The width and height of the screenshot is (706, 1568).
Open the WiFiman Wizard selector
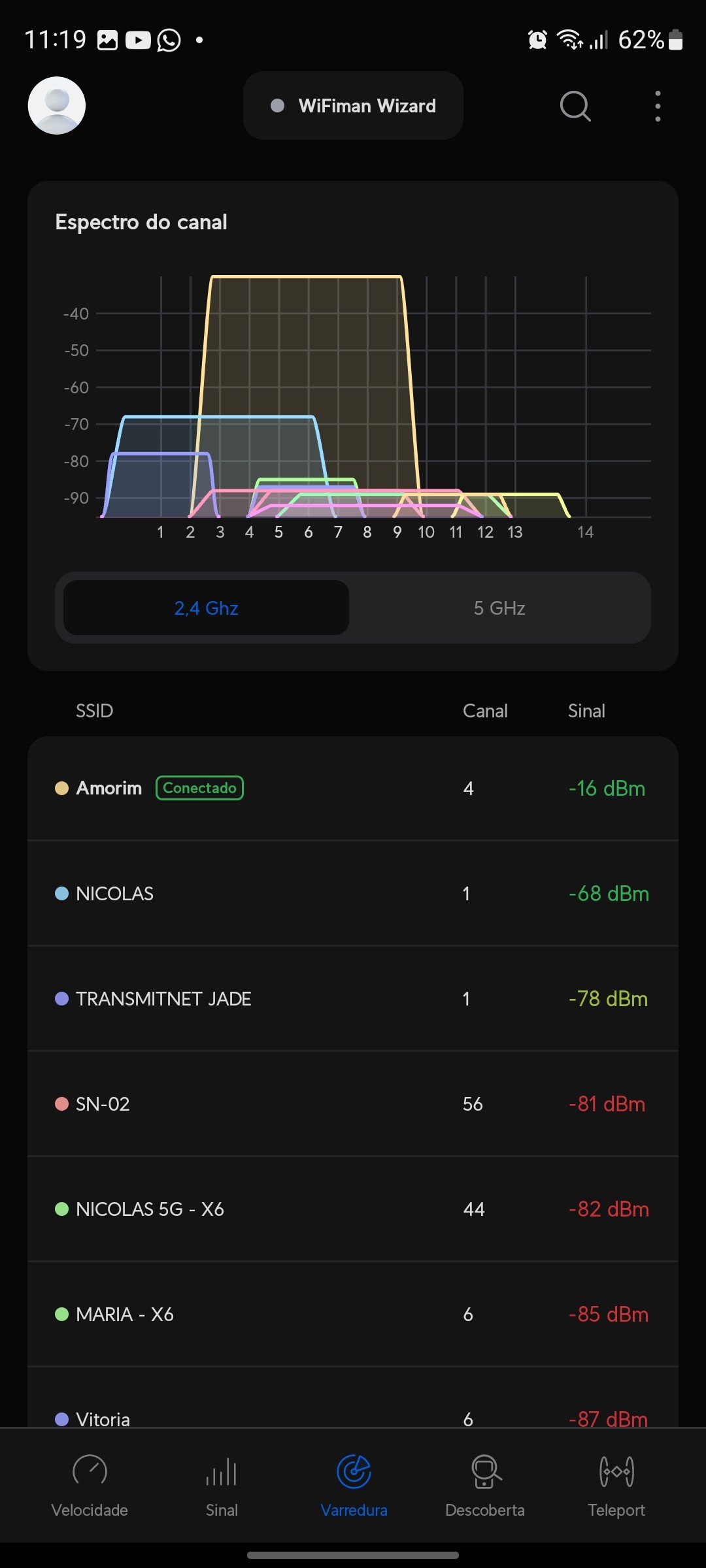click(353, 106)
